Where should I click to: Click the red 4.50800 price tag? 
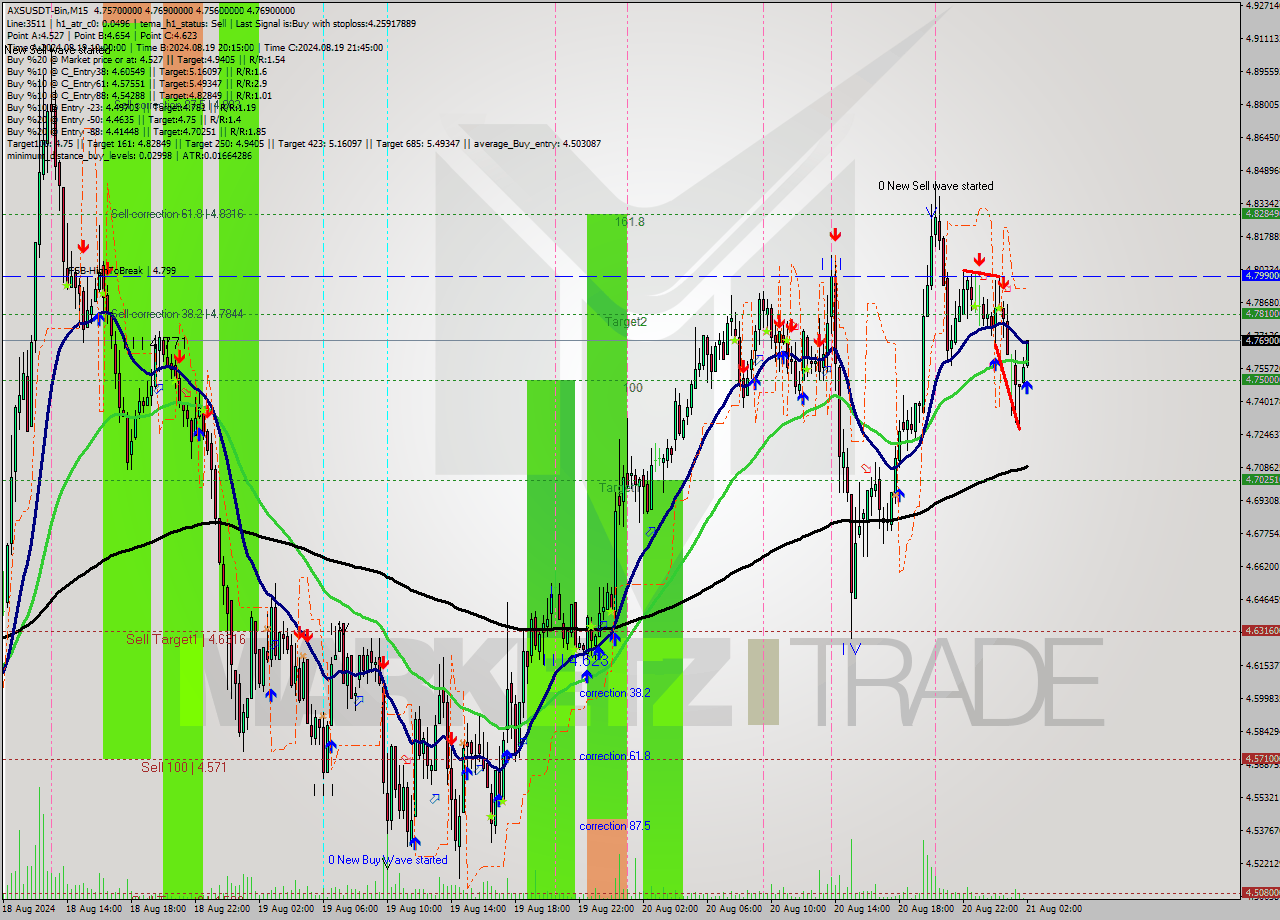tap(1261, 892)
